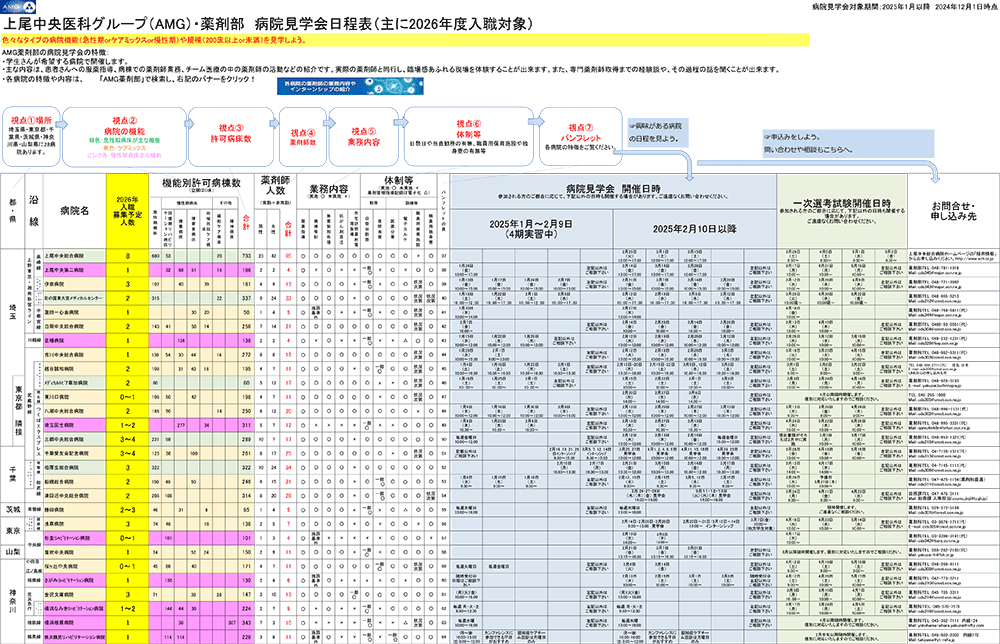Click the 申込みをしよう callout box
This screenshot has height=644, width=1000.
[848, 143]
